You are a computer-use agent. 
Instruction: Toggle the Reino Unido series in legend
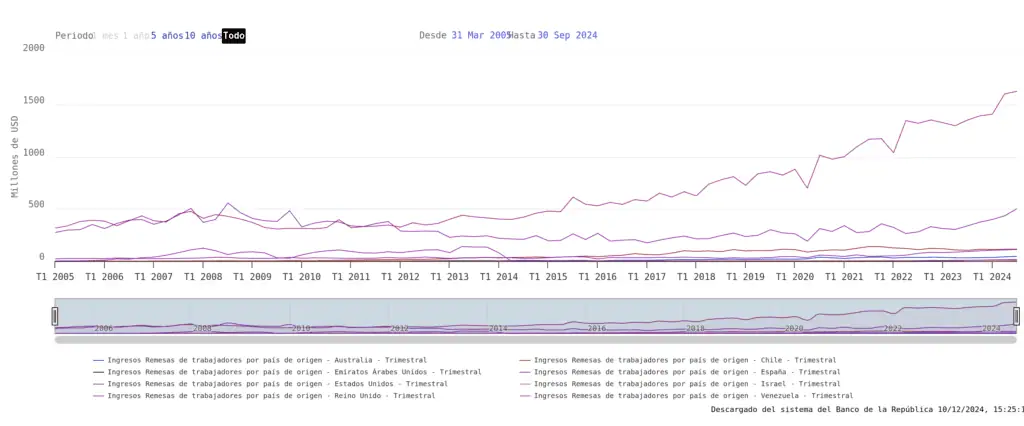pyautogui.click(x=264, y=395)
